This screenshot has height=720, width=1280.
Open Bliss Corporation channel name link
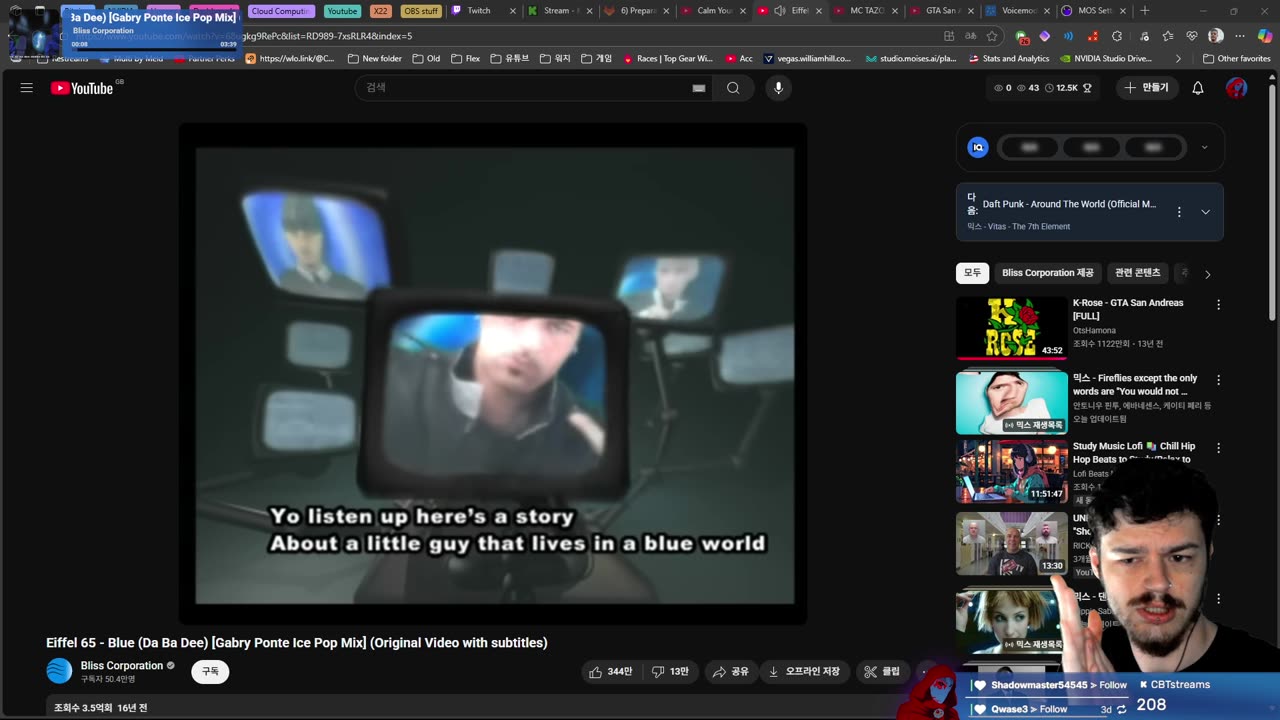coord(122,666)
